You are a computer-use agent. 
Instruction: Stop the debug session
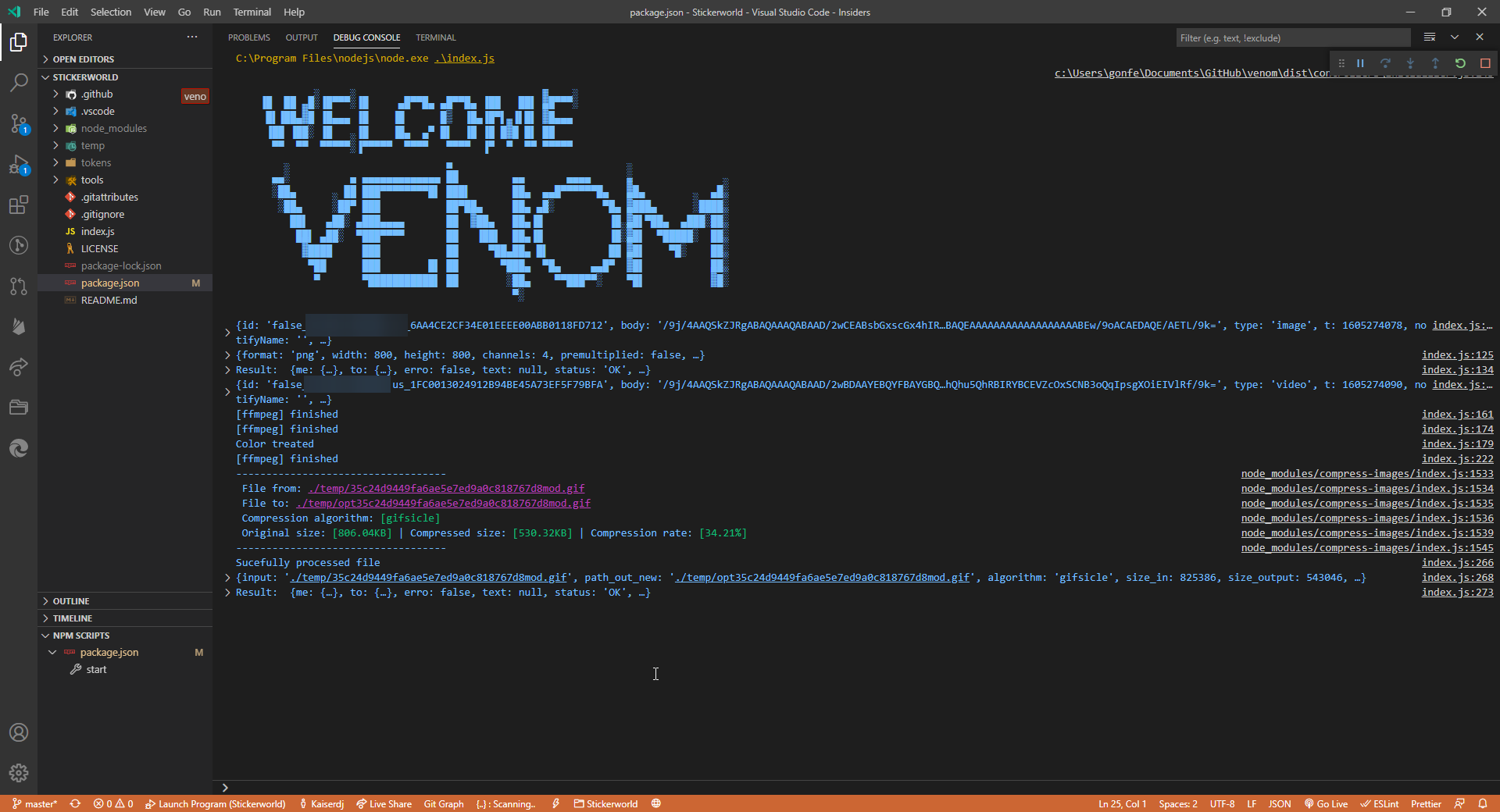[1485, 63]
